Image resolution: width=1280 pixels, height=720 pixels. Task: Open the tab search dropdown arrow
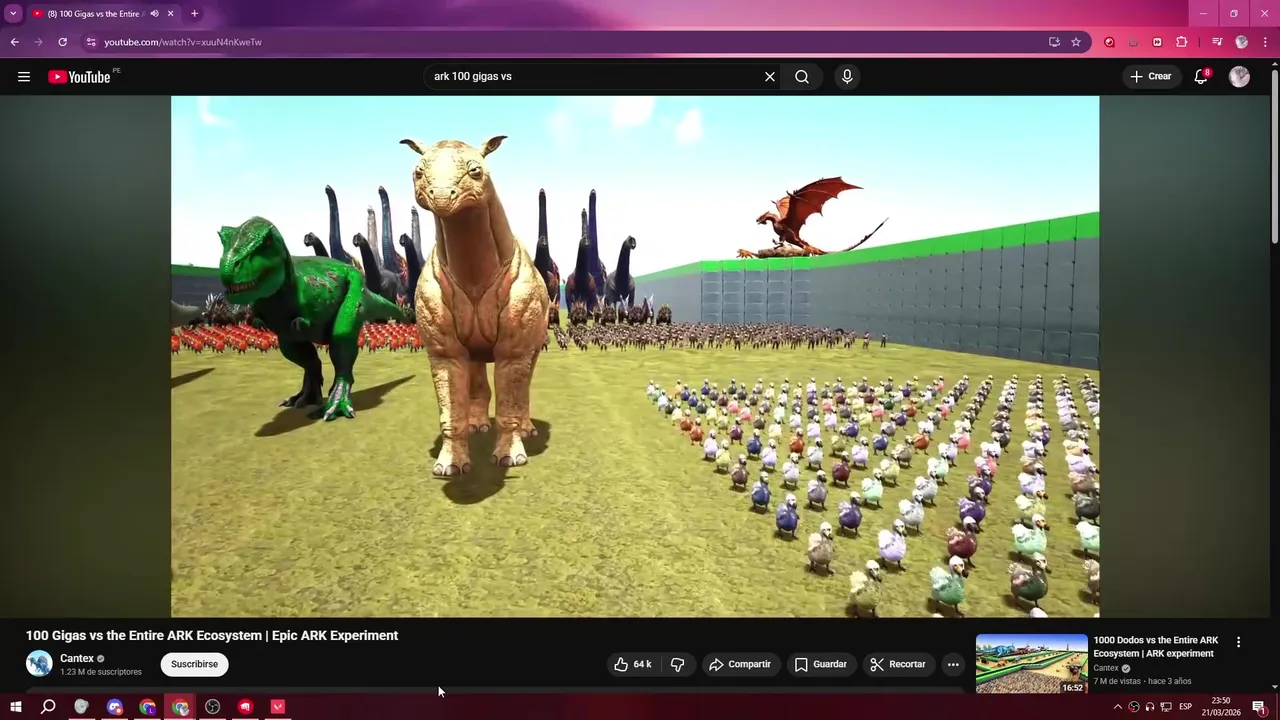pos(13,14)
